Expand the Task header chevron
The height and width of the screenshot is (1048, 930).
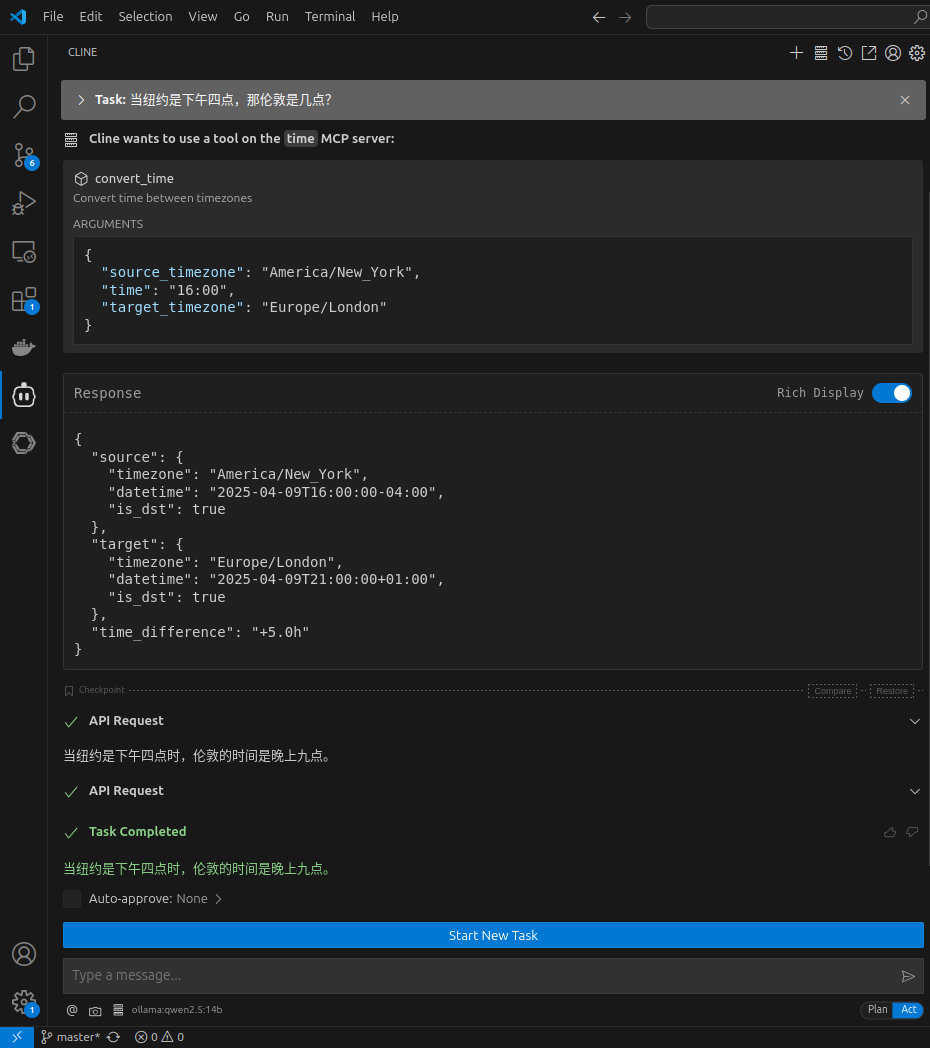(81, 100)
